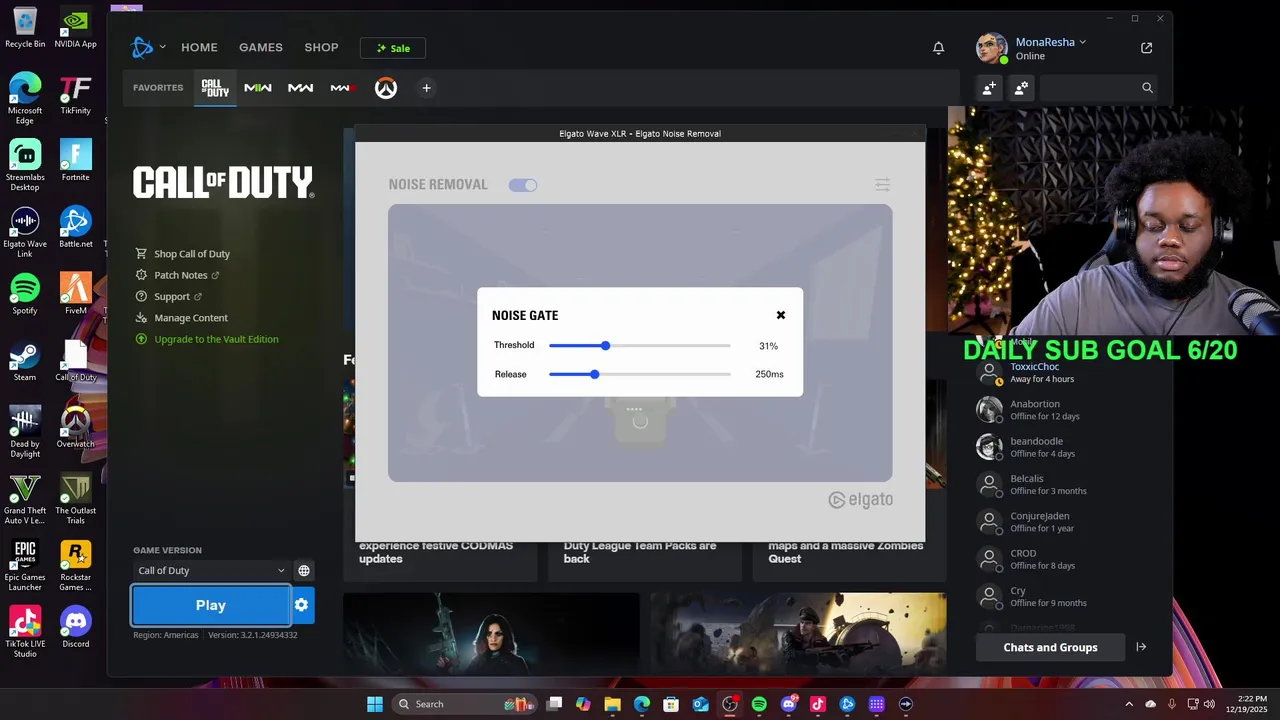Focus the friends search field
Image resolution: width=1280 pixels, height=720 pixels.
pyautogui.click(x=1098, y=88)
